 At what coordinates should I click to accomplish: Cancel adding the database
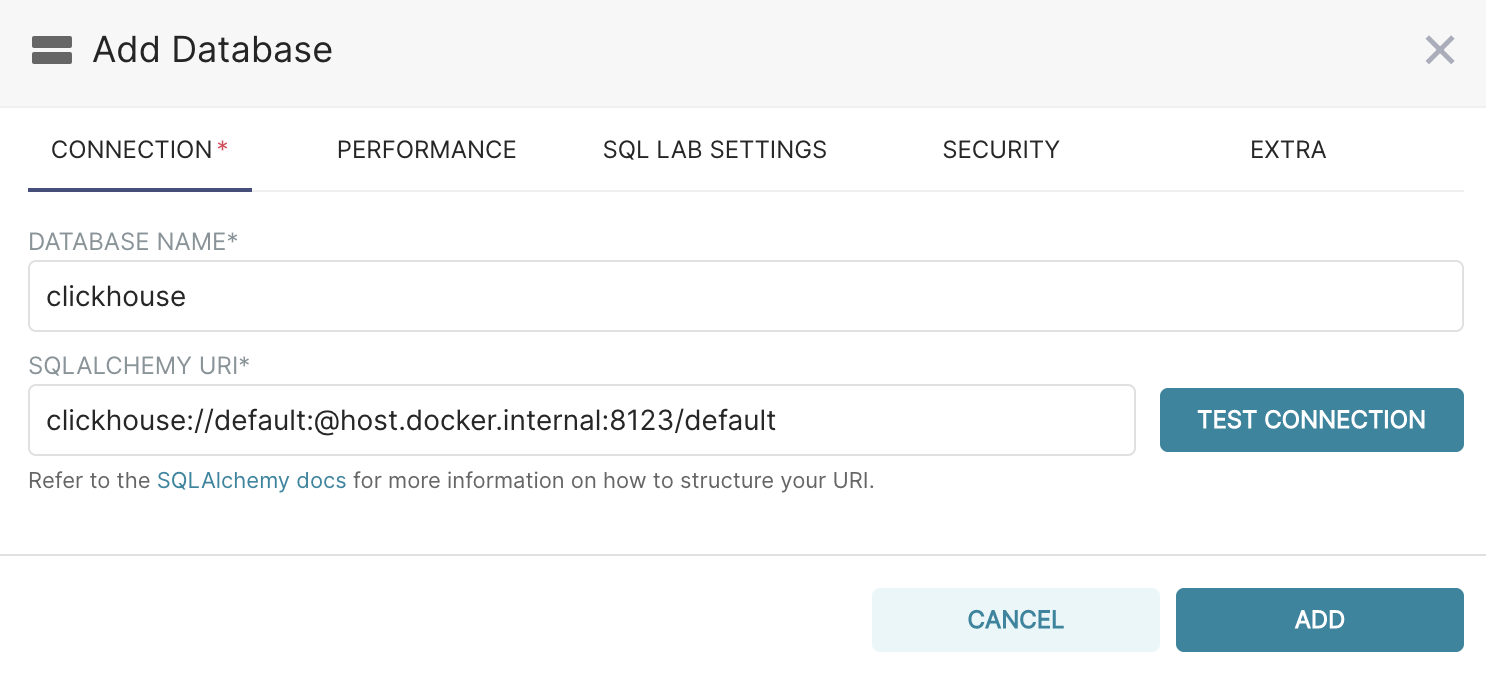coord(1015,620)
